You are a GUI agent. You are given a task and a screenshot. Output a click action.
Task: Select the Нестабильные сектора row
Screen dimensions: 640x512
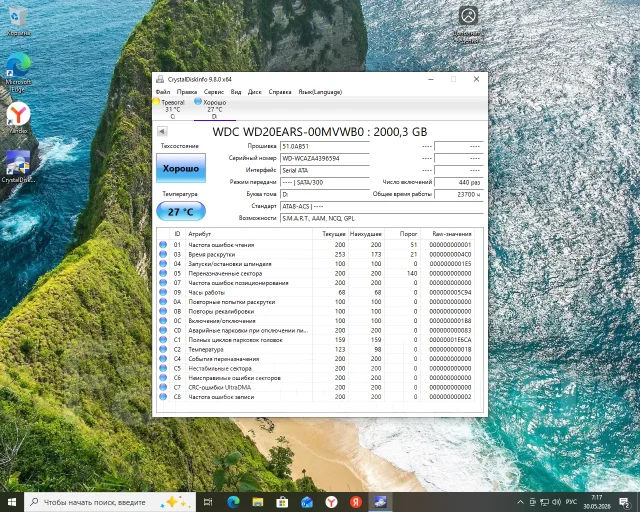pyautogui.click(x=316, y=368)
